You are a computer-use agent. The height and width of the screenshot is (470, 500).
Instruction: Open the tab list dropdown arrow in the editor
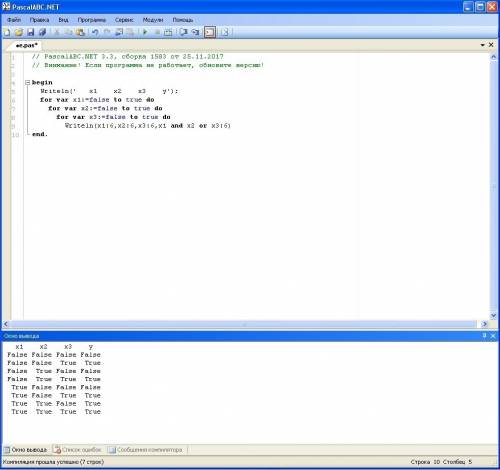[x=482, y=45]
